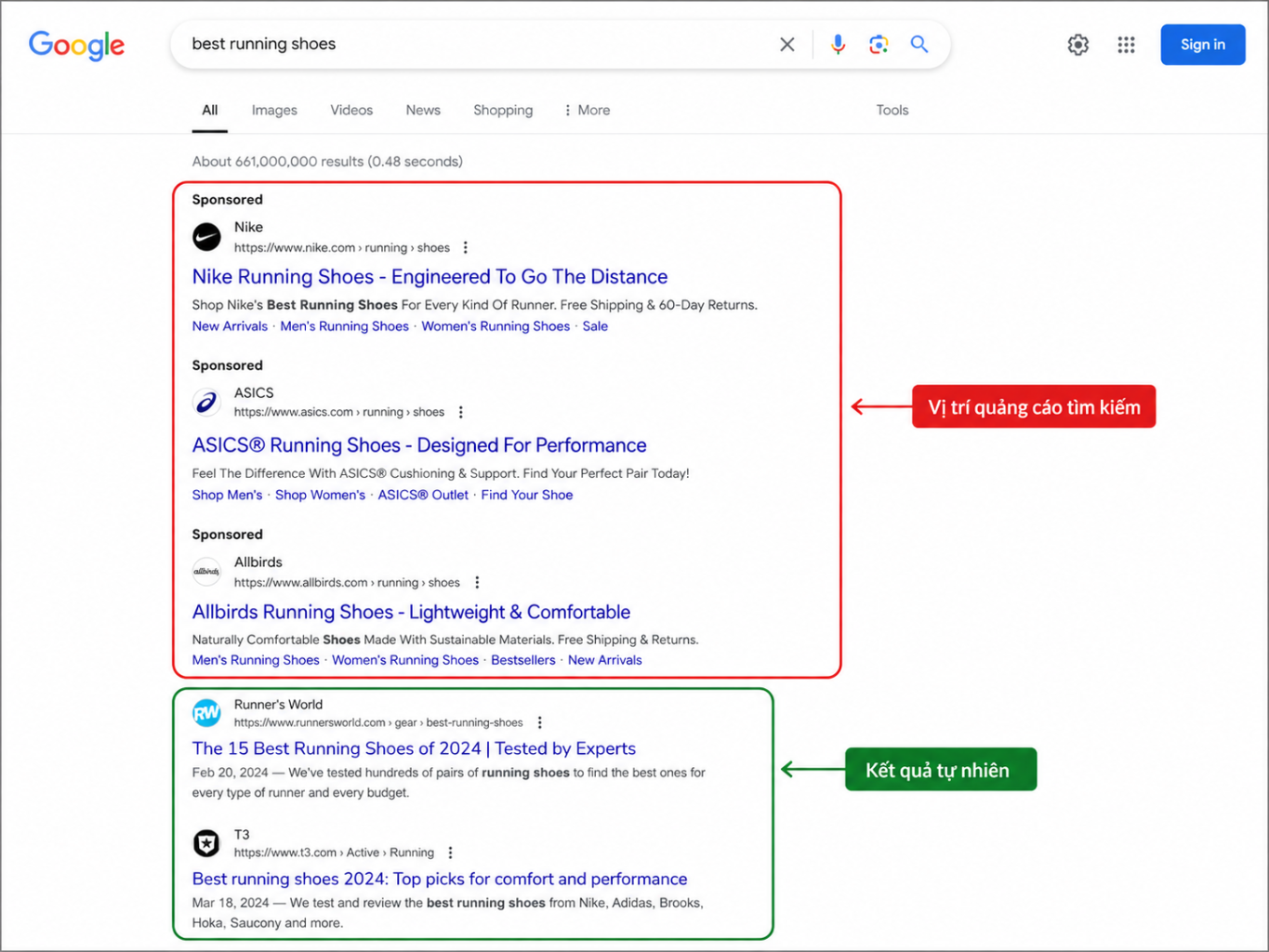
Task: Open 'Best running shoes 2024: Top picks' result
Action: click(x=440, y=879)
